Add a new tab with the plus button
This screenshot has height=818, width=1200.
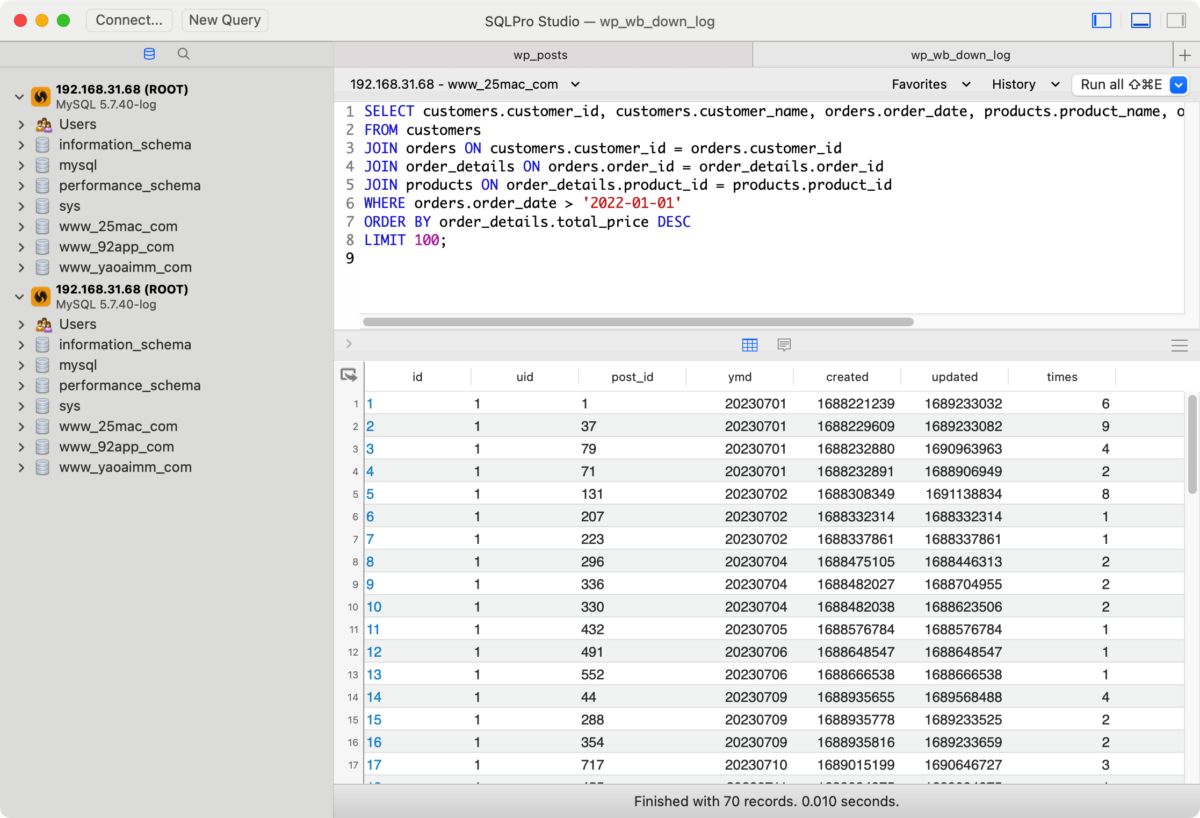coord(1185,55)
